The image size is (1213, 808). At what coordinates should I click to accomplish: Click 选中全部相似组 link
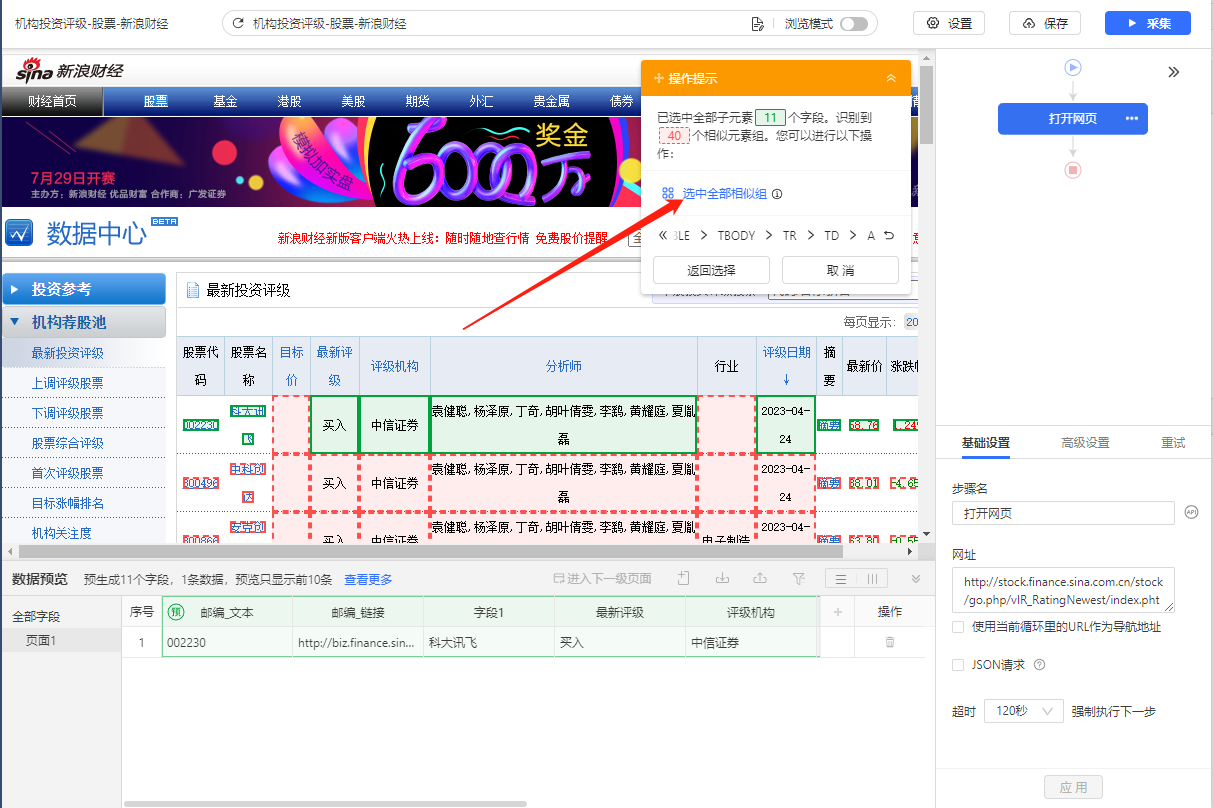pyautogui.click(x=725, y=194)
